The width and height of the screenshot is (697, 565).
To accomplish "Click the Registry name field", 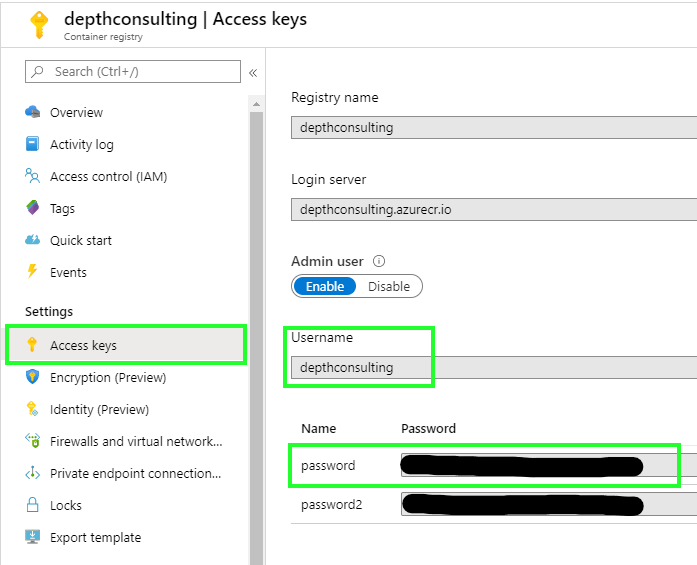I will tap(494, 128).
